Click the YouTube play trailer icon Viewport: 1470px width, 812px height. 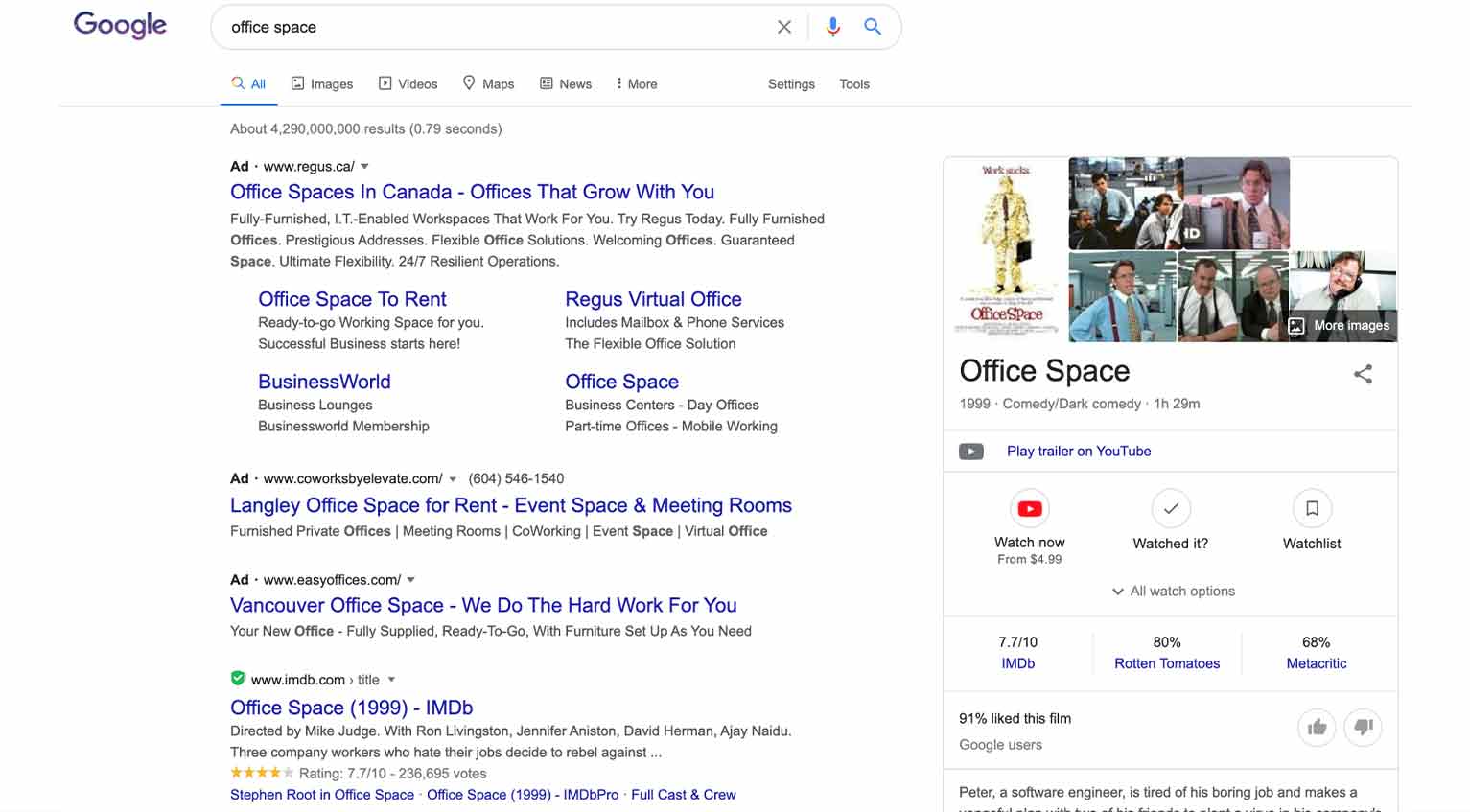coord(971,452)
